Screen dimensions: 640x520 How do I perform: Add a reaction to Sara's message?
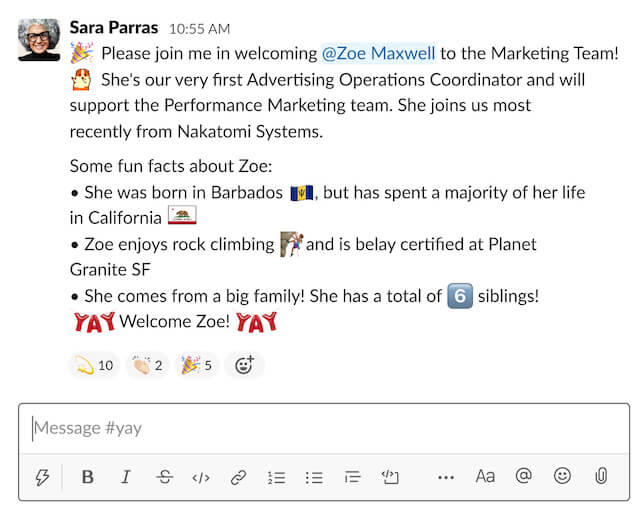pyautogui.click(x=244, y=365)
